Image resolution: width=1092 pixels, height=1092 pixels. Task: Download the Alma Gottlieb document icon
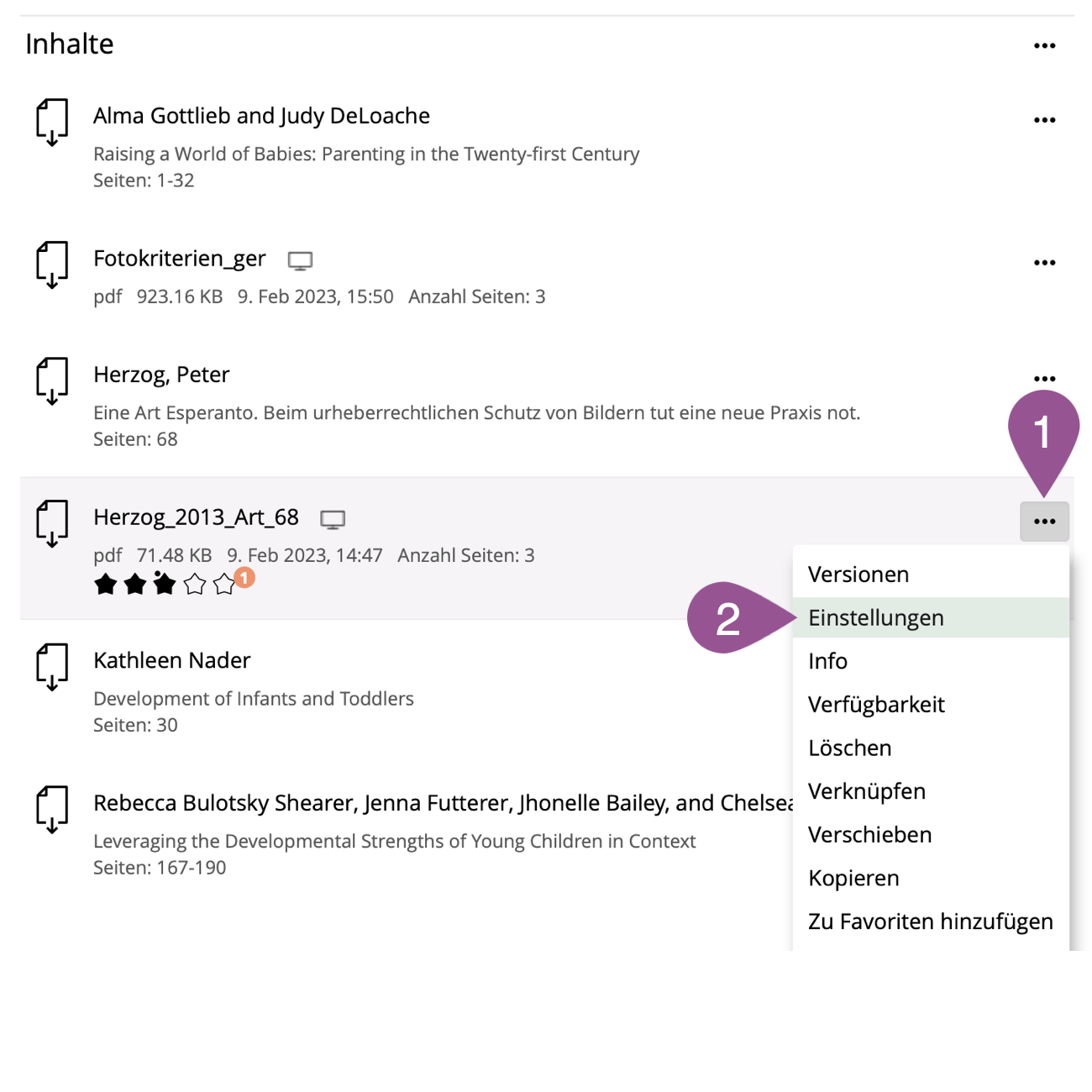click(x=52, y=122)
